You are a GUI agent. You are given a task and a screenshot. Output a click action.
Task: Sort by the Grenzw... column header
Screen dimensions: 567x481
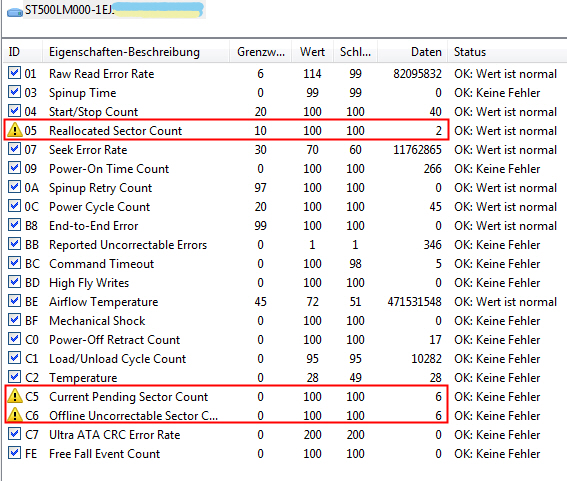[x=261, y=52]
